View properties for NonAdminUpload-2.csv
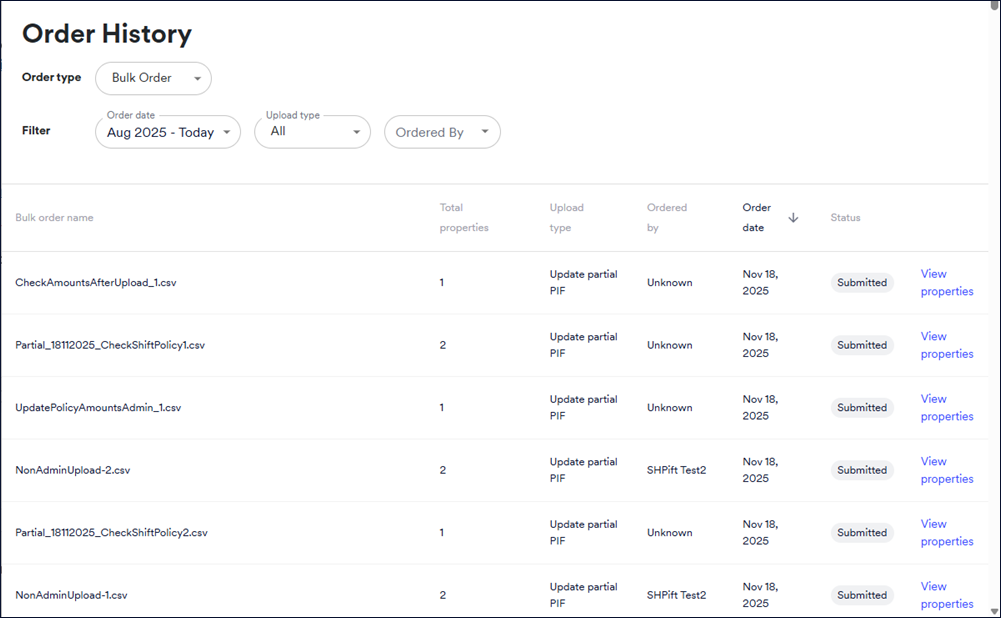This screenshot has width=1001, height=618. point(947,470)
